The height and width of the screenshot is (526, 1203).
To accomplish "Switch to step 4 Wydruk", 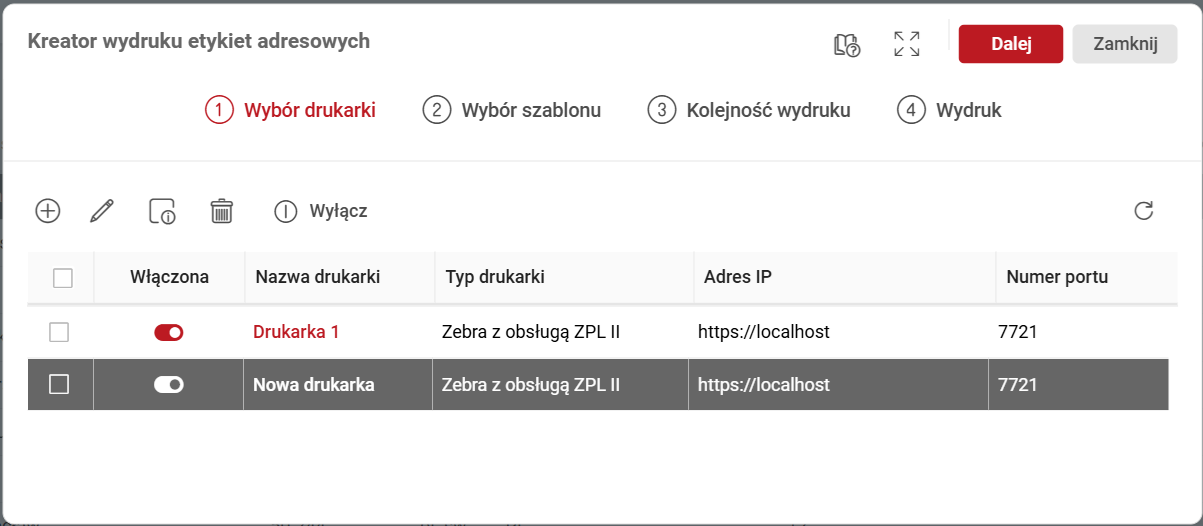I will click(949, 110).
